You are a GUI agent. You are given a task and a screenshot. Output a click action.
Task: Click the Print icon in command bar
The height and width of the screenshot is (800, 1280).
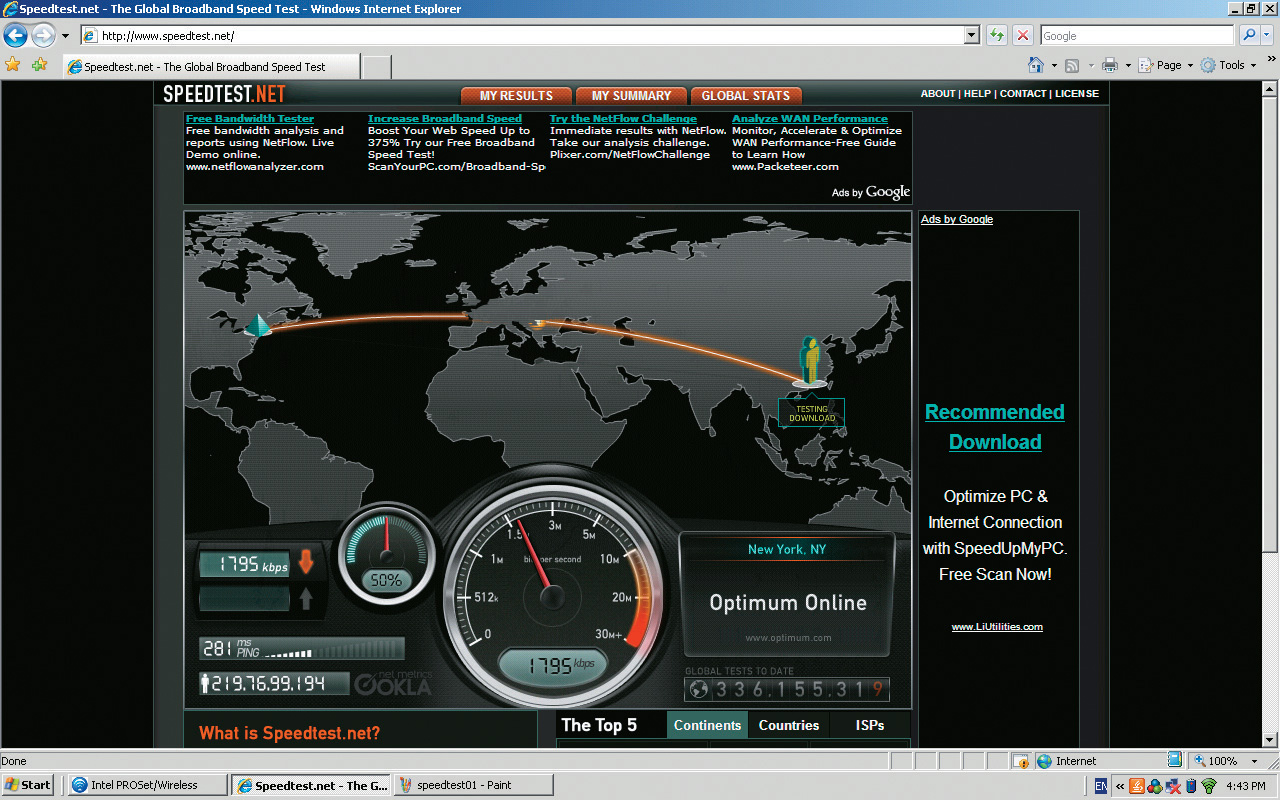click(x=1109, y=65)
